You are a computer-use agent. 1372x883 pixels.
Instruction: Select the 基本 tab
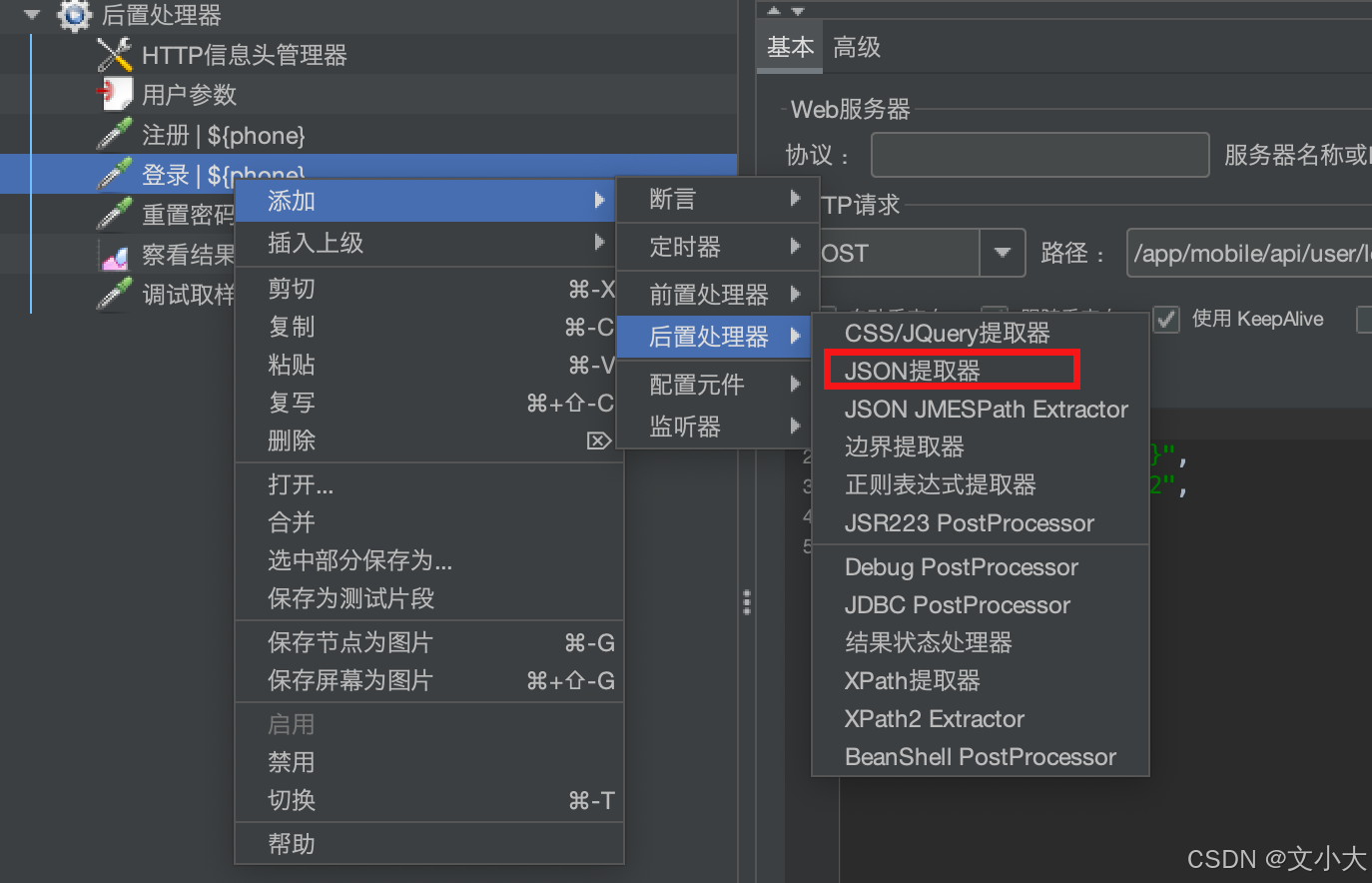790,47
